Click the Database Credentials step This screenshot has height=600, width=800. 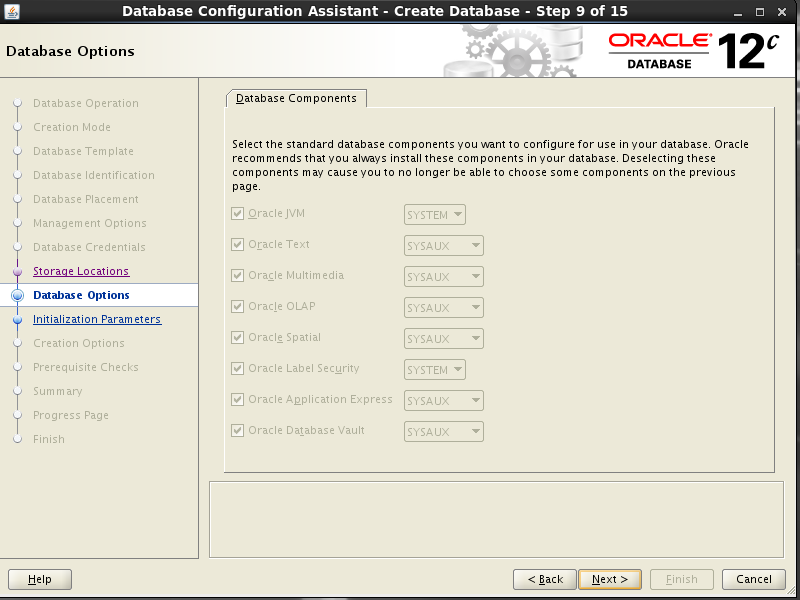pos(89,247)
